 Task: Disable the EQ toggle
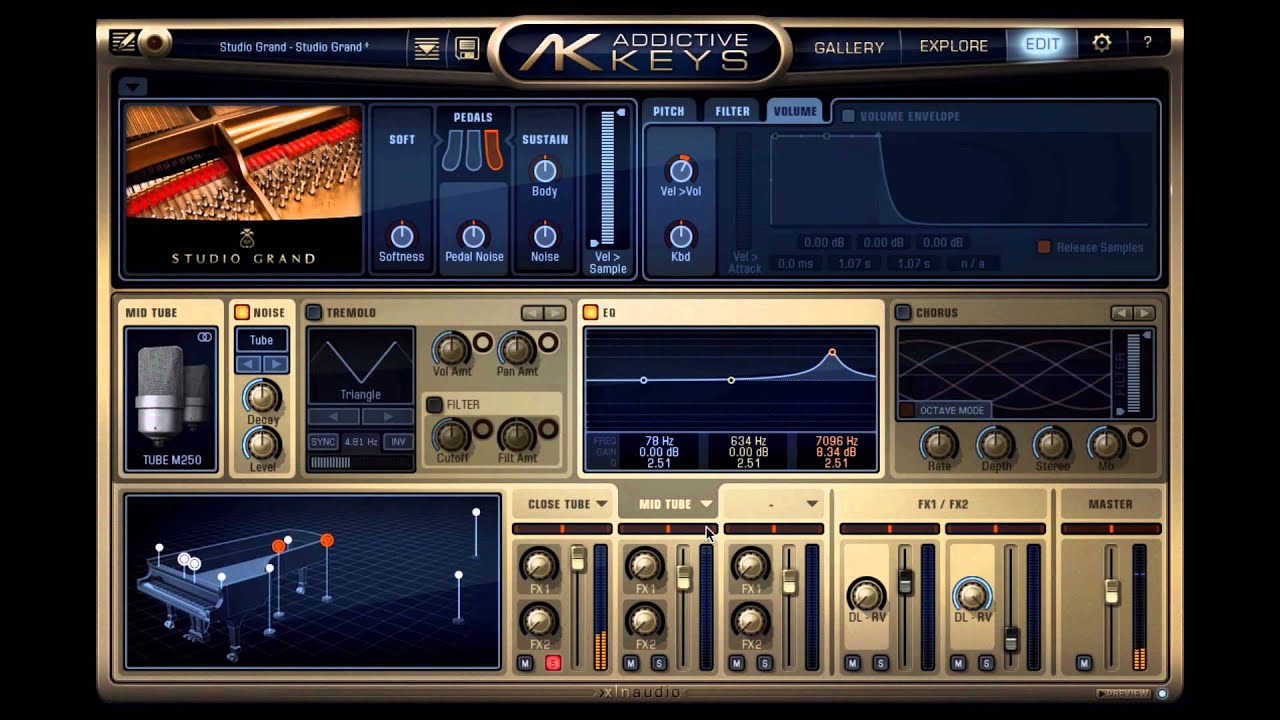590,313
